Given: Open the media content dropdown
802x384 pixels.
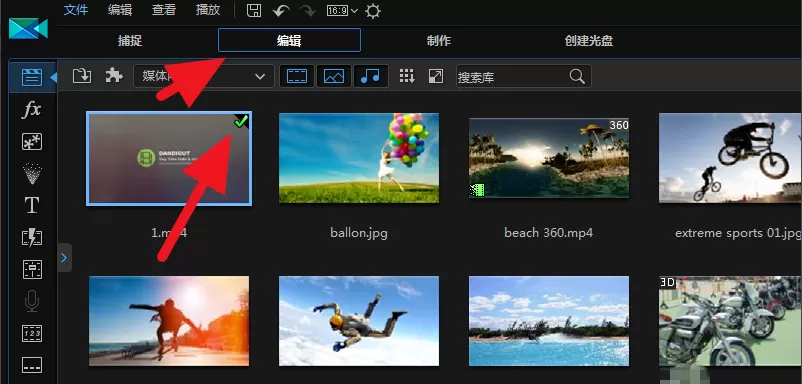Looking at the screenshot, I should pyautogui.click(x=204, y=76).
